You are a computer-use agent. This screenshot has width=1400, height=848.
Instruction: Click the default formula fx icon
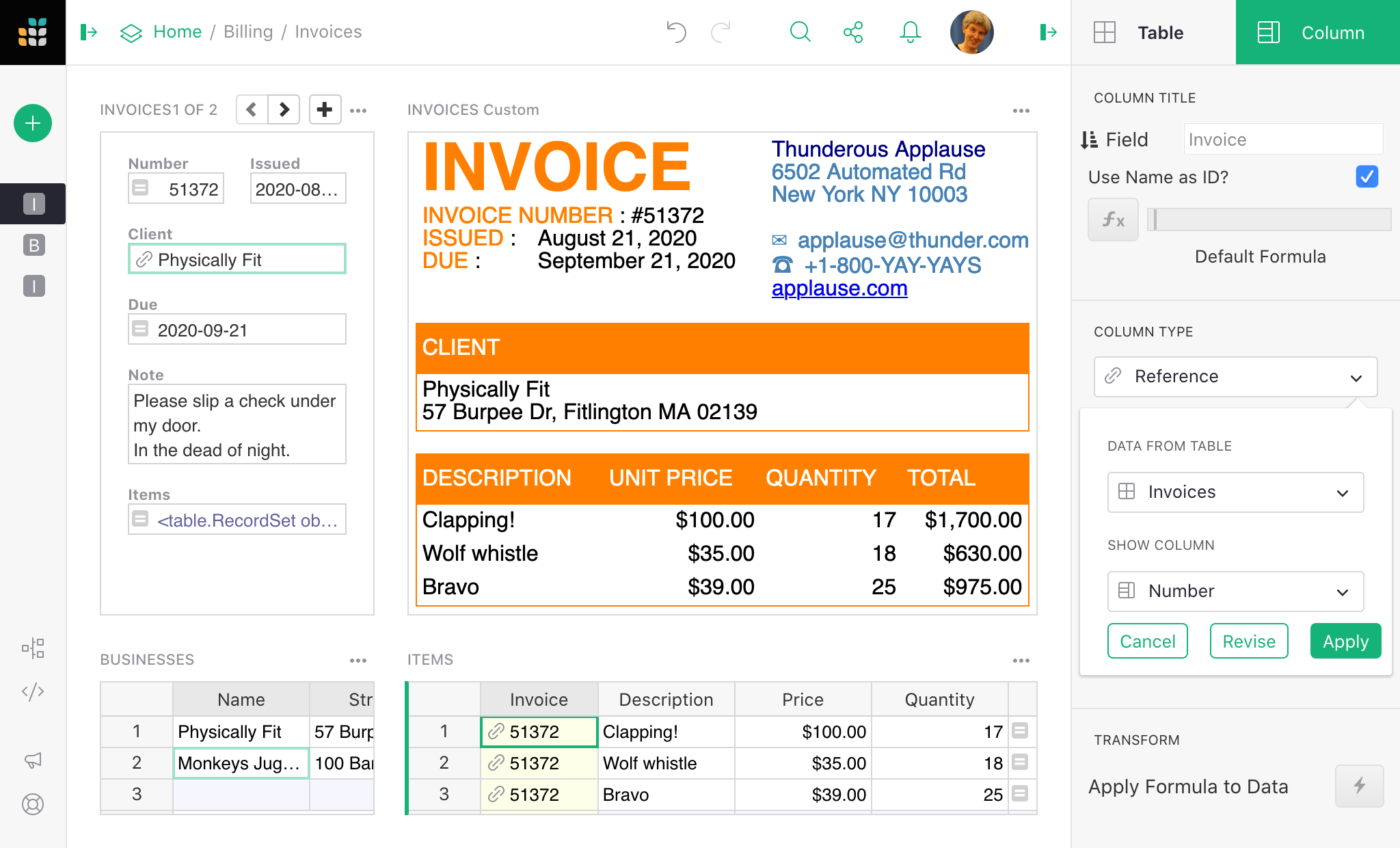click(x=1113, y=220)
